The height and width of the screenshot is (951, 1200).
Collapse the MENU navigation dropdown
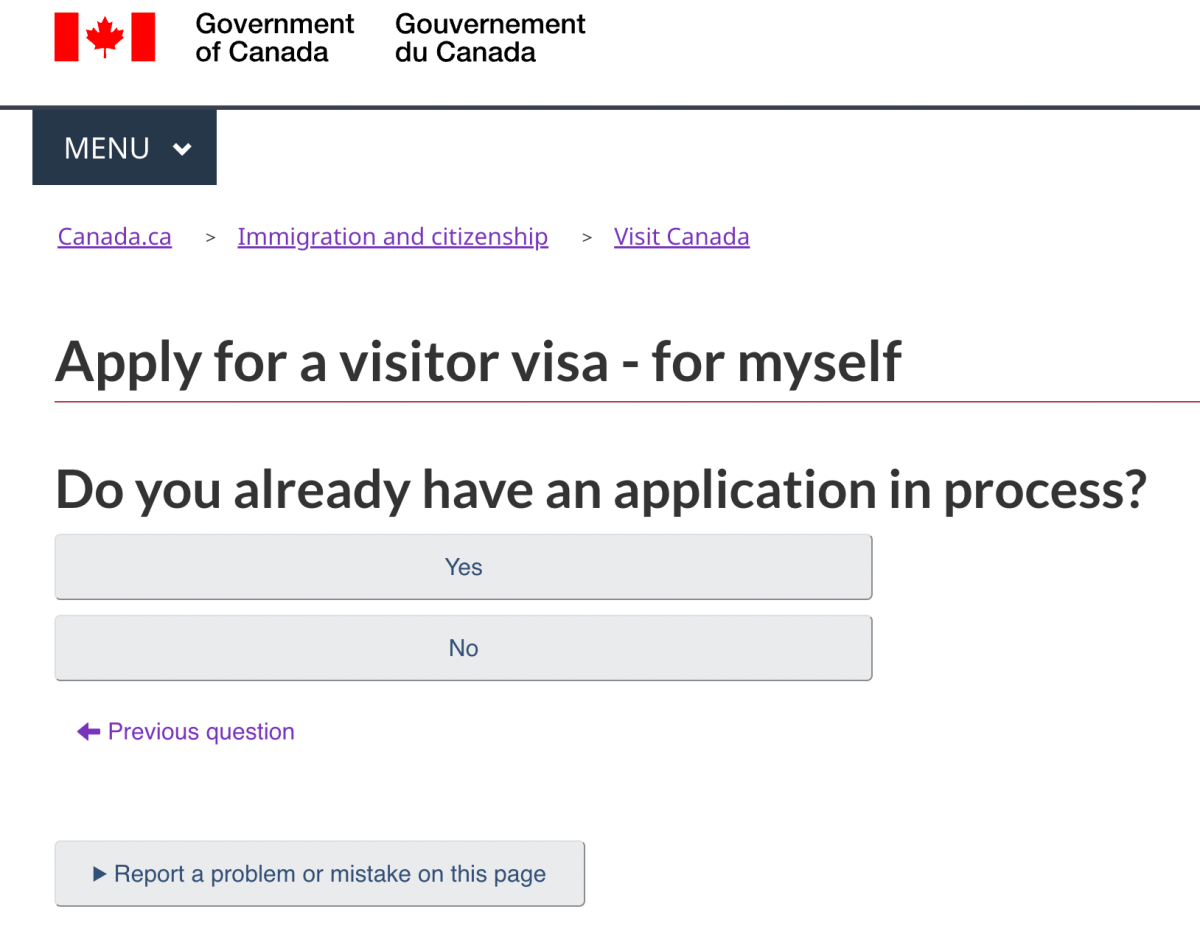(x=124, y=147)
